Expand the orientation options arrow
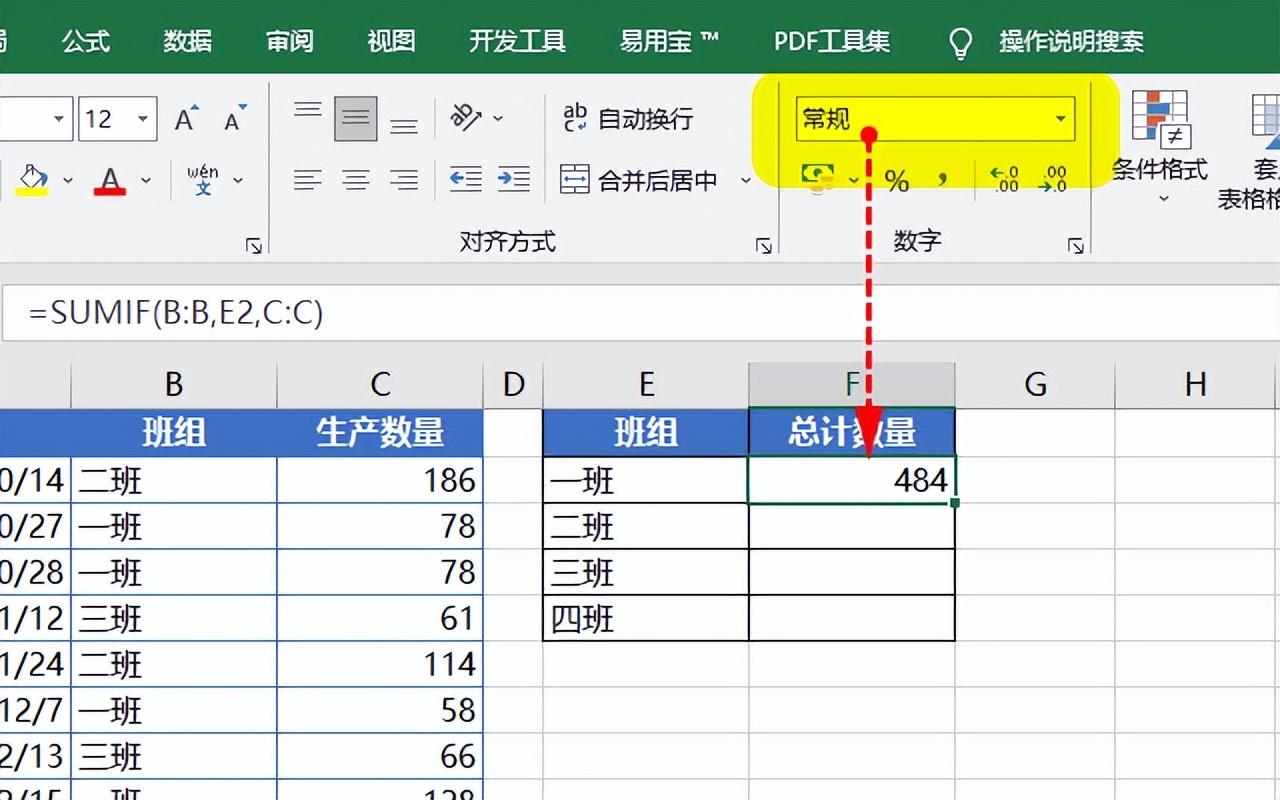1280x800 pixels. [x=498, y=118]
